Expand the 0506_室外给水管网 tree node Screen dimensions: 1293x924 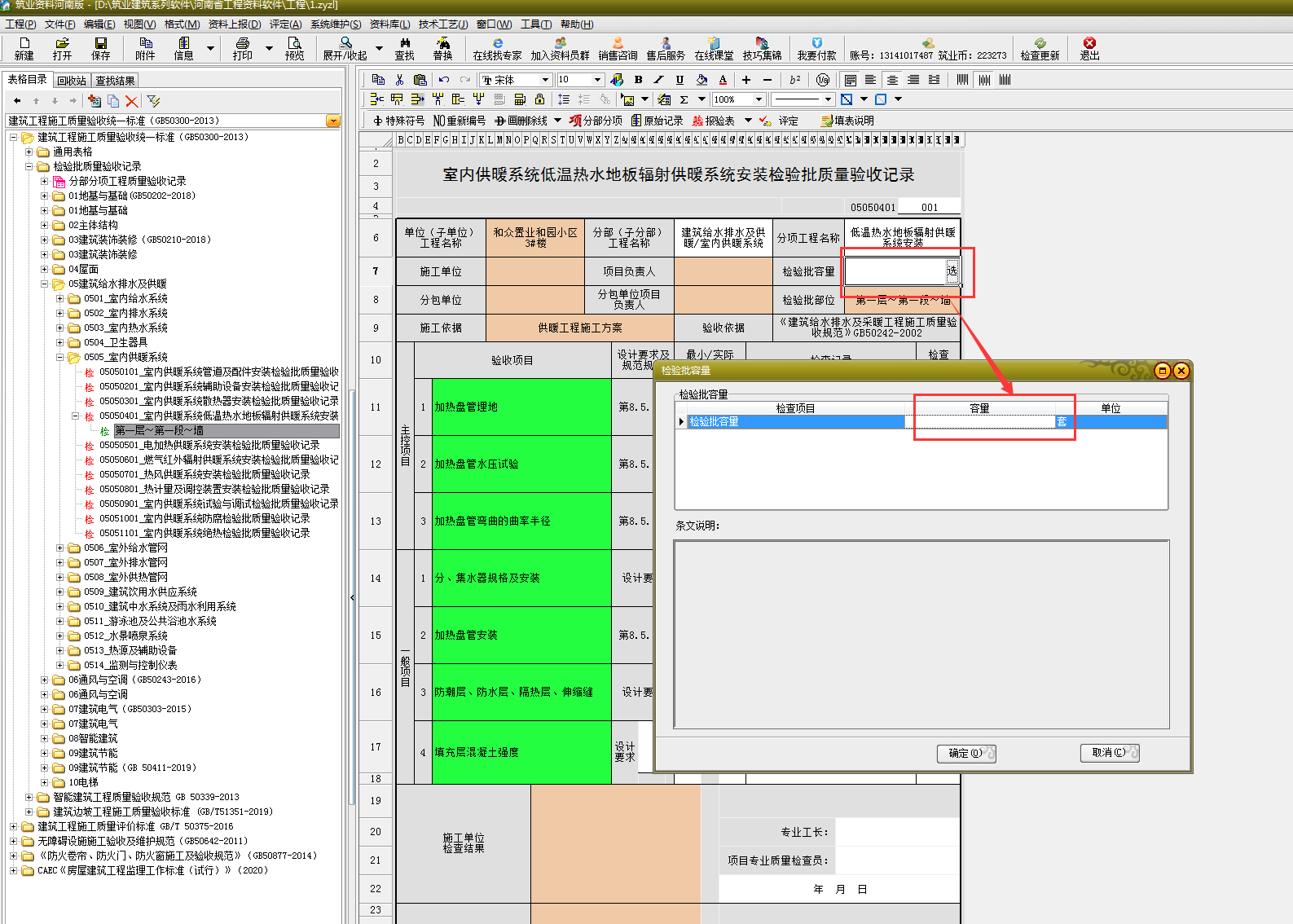(59, 548)
